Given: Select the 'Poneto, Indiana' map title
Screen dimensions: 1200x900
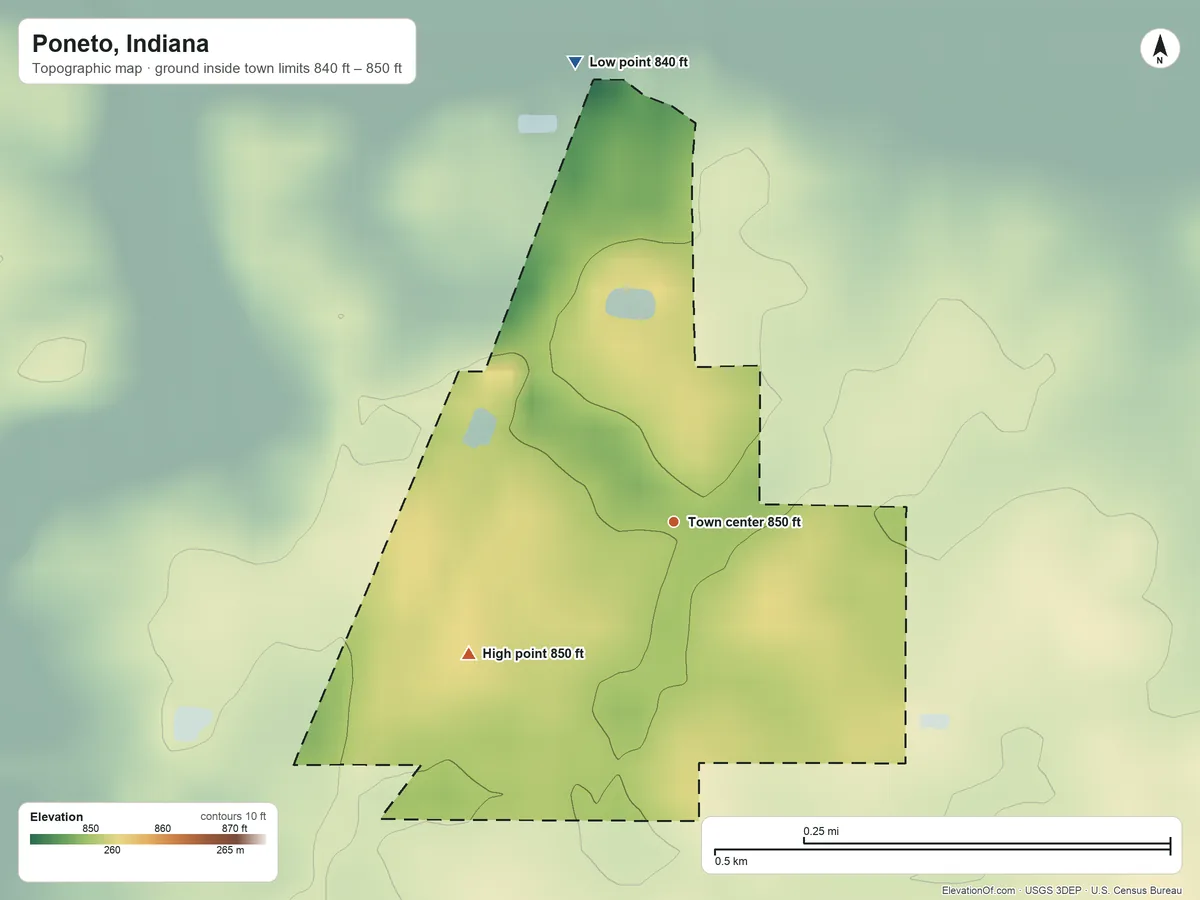Looking at the screenshot, I should (x=120, y=44).
